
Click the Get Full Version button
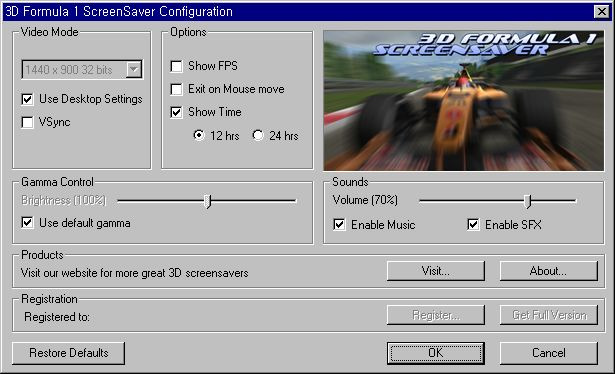point(548,315)
